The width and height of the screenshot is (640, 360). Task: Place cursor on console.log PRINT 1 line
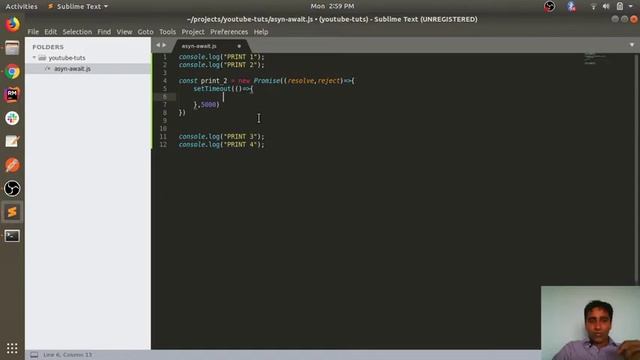coord(222,57)
